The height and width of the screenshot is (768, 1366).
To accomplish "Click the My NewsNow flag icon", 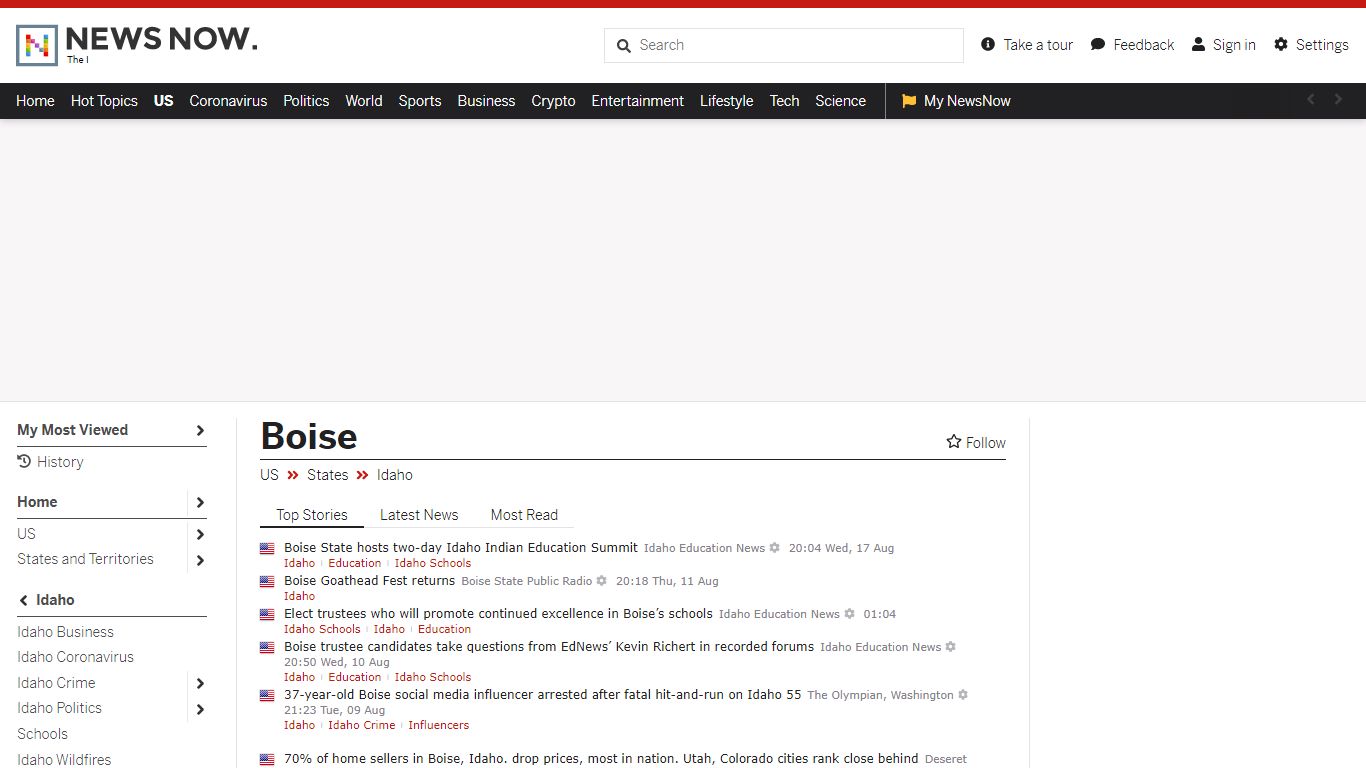I will (909, 101).
